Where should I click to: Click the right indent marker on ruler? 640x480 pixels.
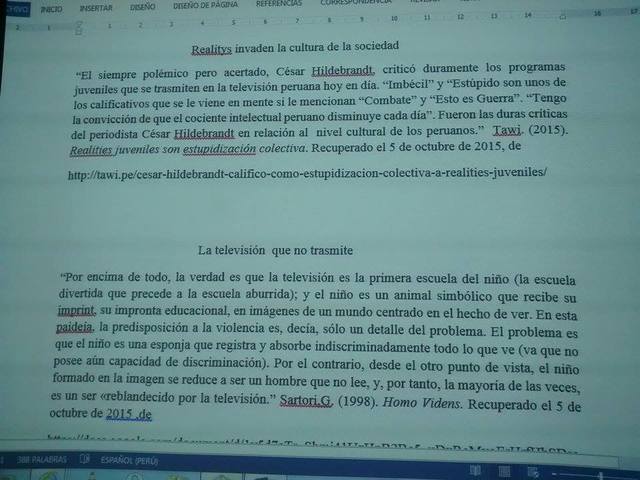[x=563, y=17]
